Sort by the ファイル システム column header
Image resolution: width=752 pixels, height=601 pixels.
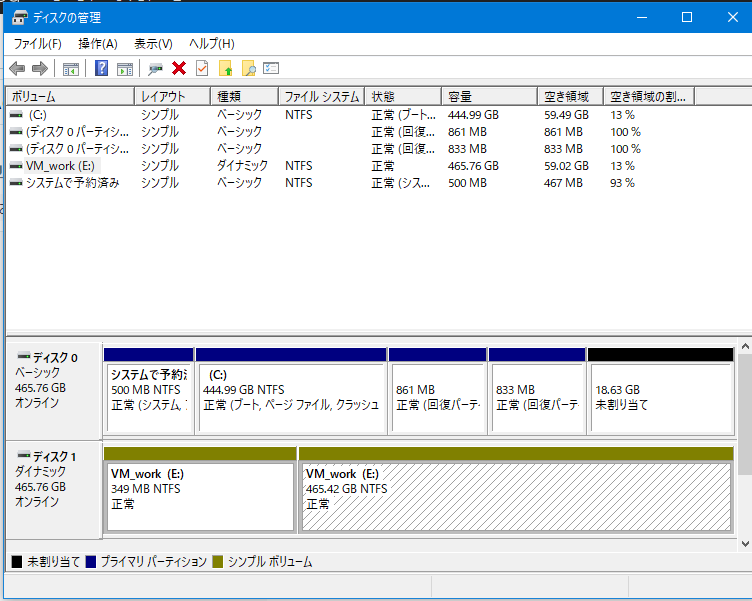[x=322, y=96]
